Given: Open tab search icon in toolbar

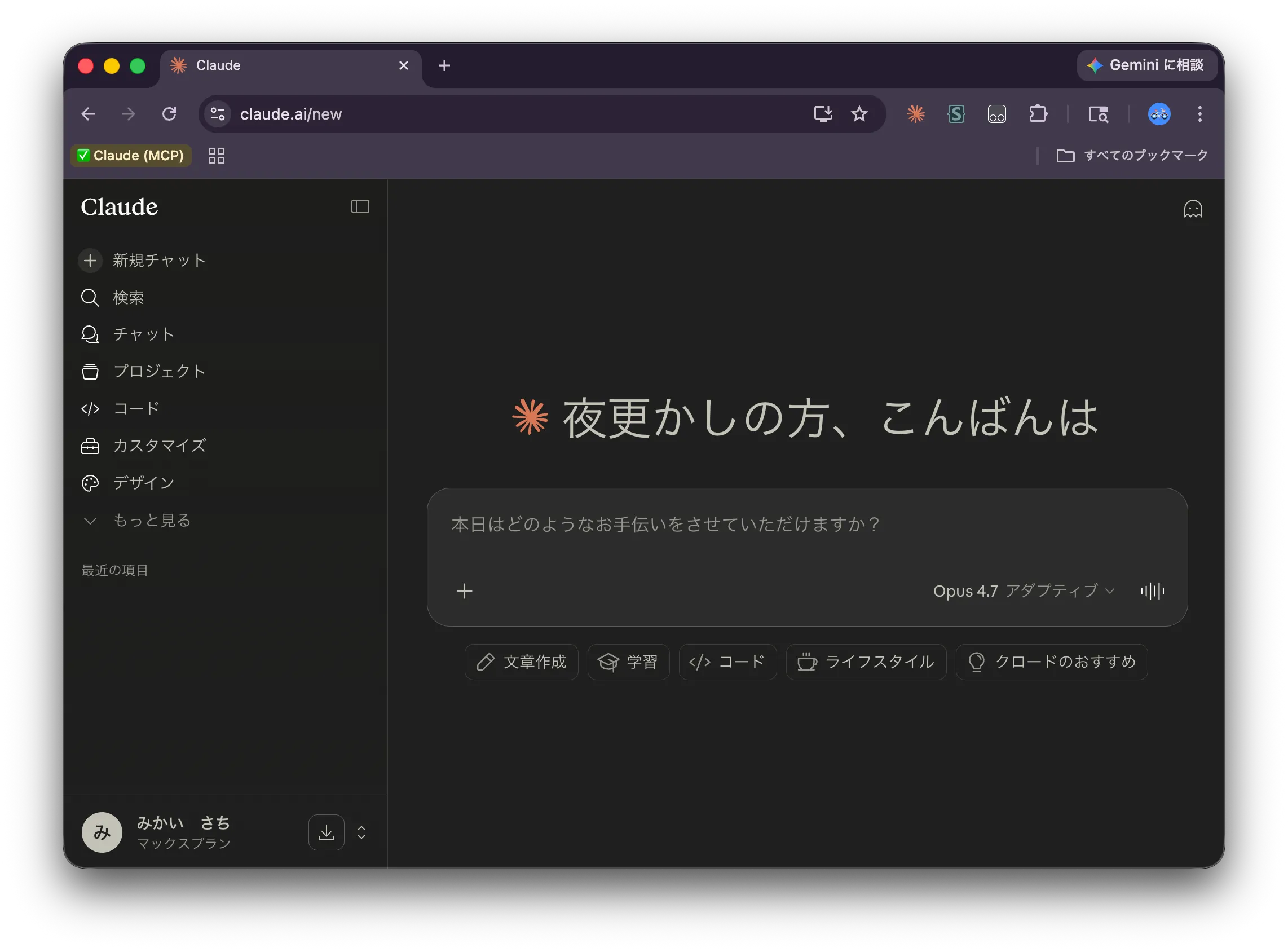Looking at the screenshot, I should tap(1098, 114).
